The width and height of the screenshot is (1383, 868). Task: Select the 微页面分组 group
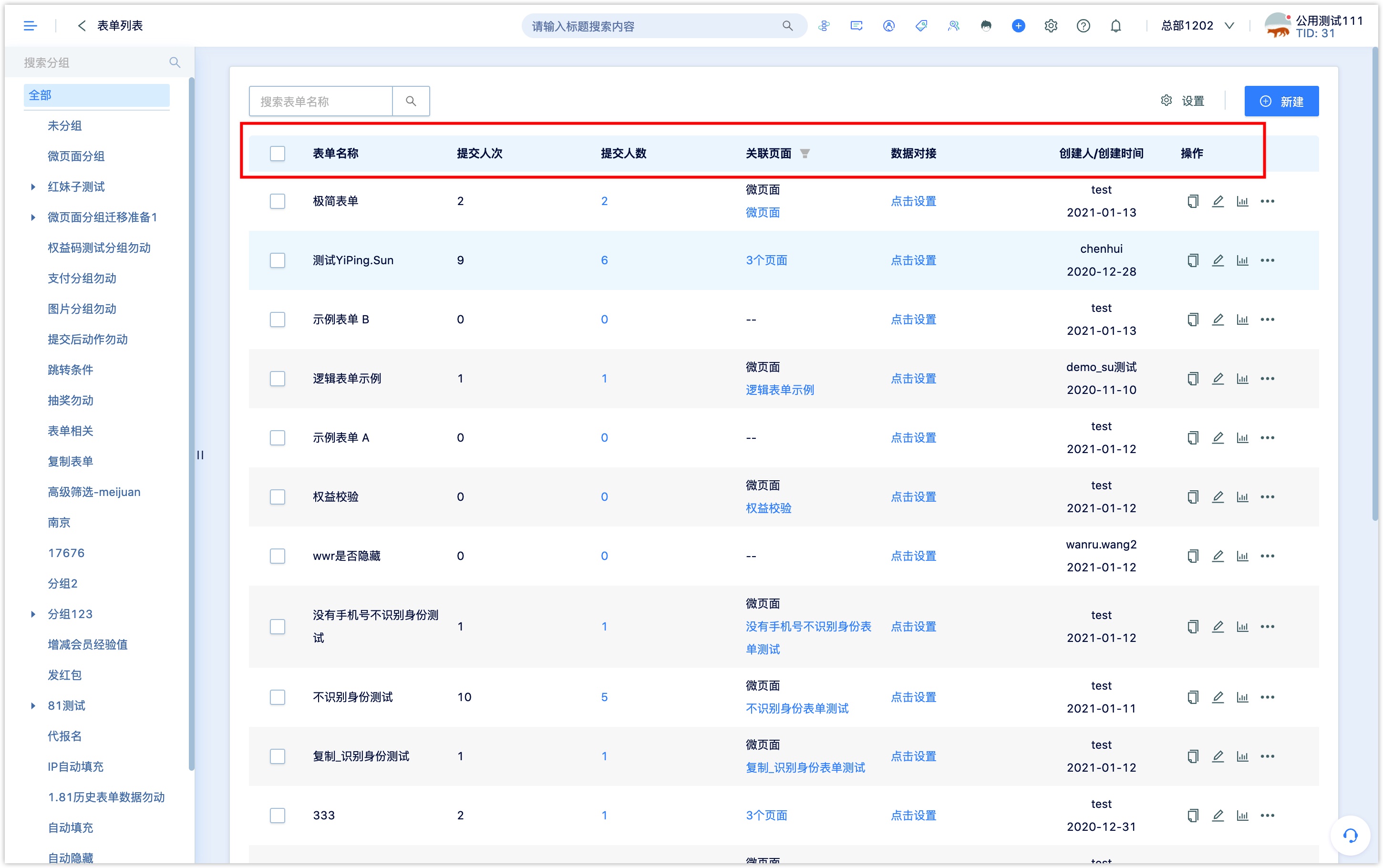click(76, 155)
